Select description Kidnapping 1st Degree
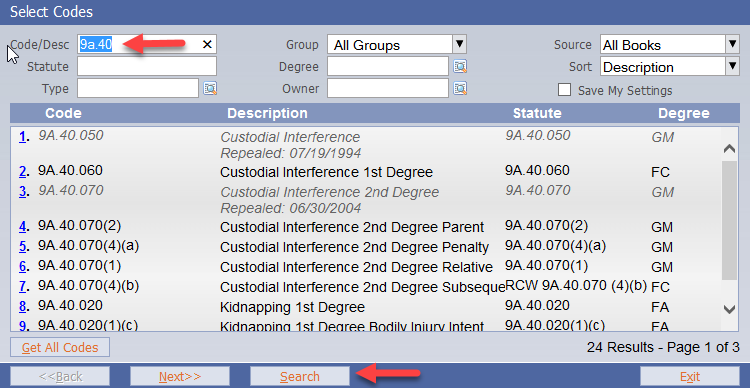The width and height of the screenshot is (750, 388). 292,307
